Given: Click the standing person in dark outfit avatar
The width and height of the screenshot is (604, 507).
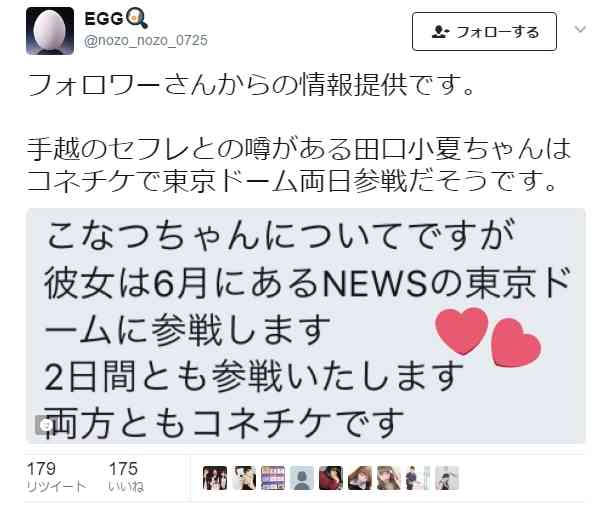Looking at the screenshot, I should [x=418, y=478].
